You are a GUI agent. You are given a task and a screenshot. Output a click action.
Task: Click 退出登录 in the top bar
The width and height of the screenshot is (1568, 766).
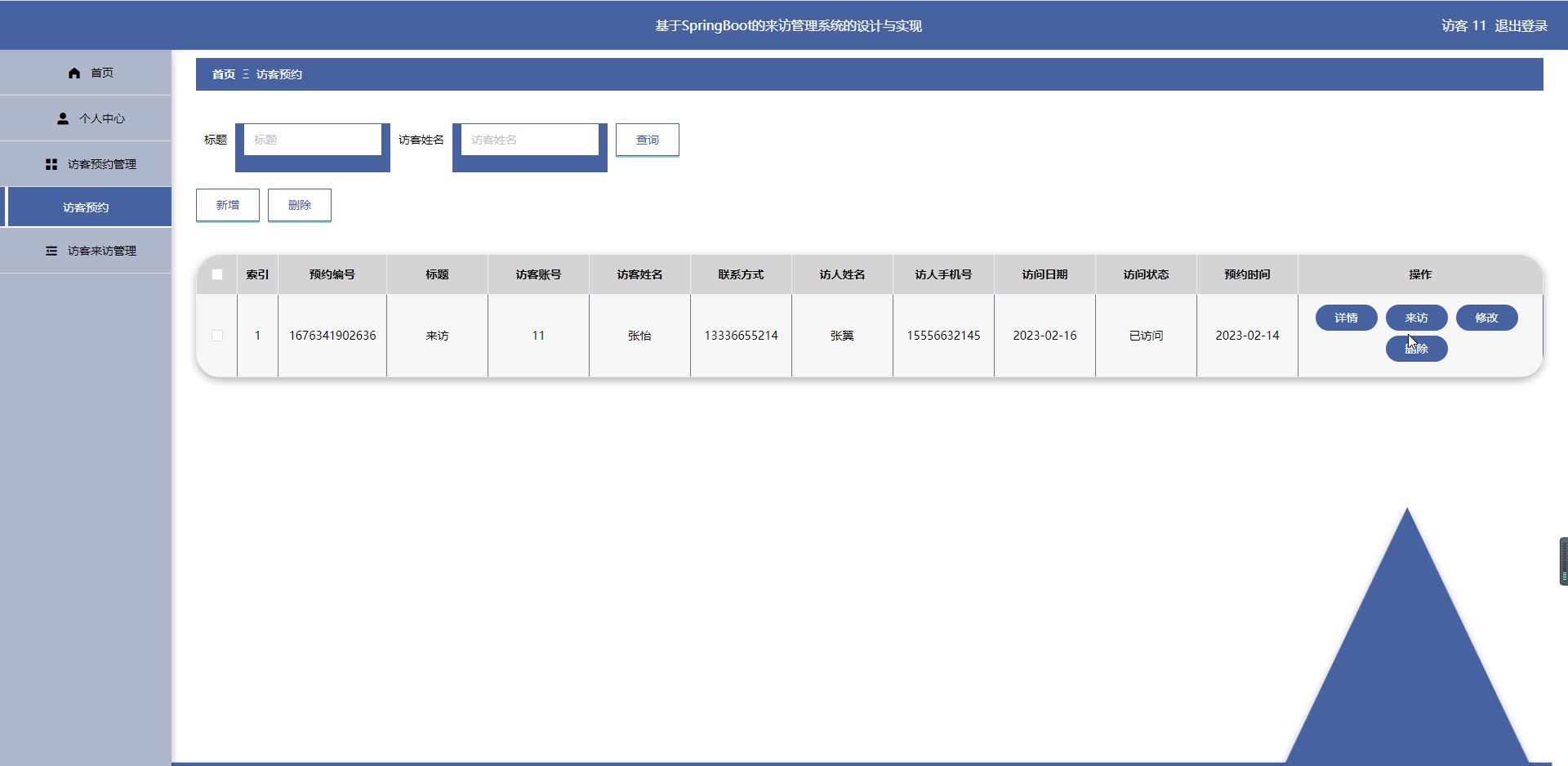point(1521,26)
